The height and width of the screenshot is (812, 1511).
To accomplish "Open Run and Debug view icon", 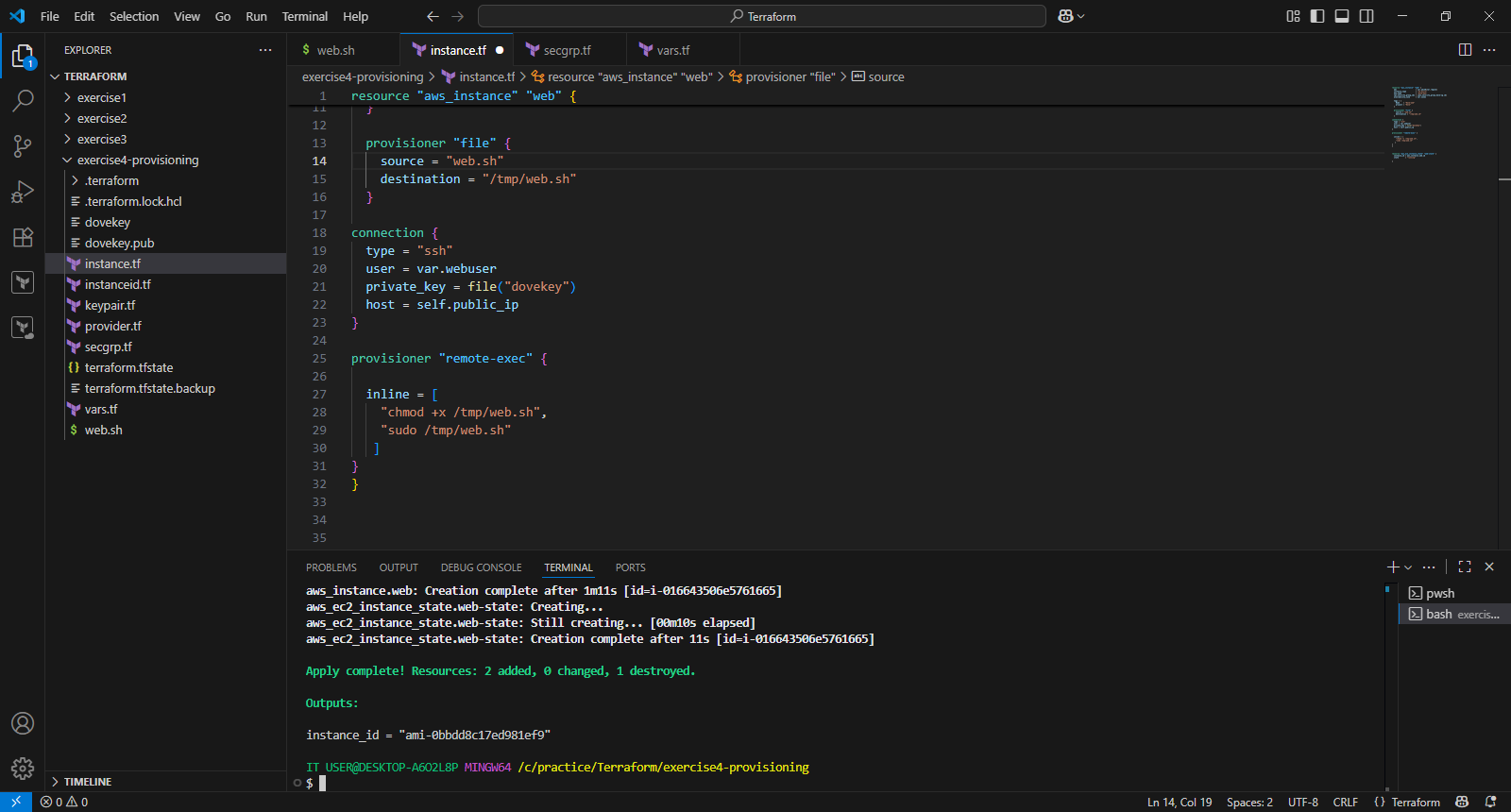I will tap(23, 192).
